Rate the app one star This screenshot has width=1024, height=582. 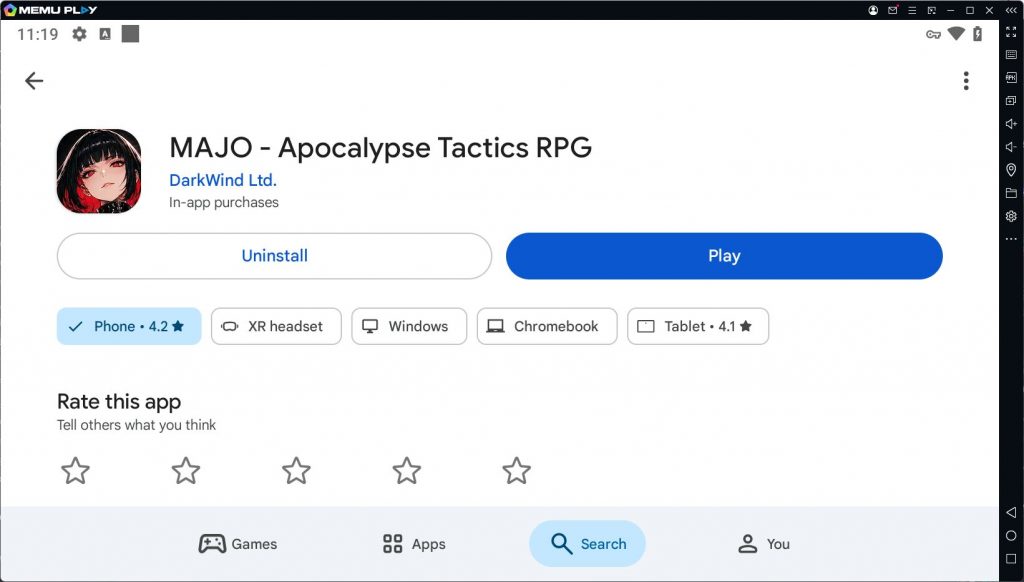75,470
